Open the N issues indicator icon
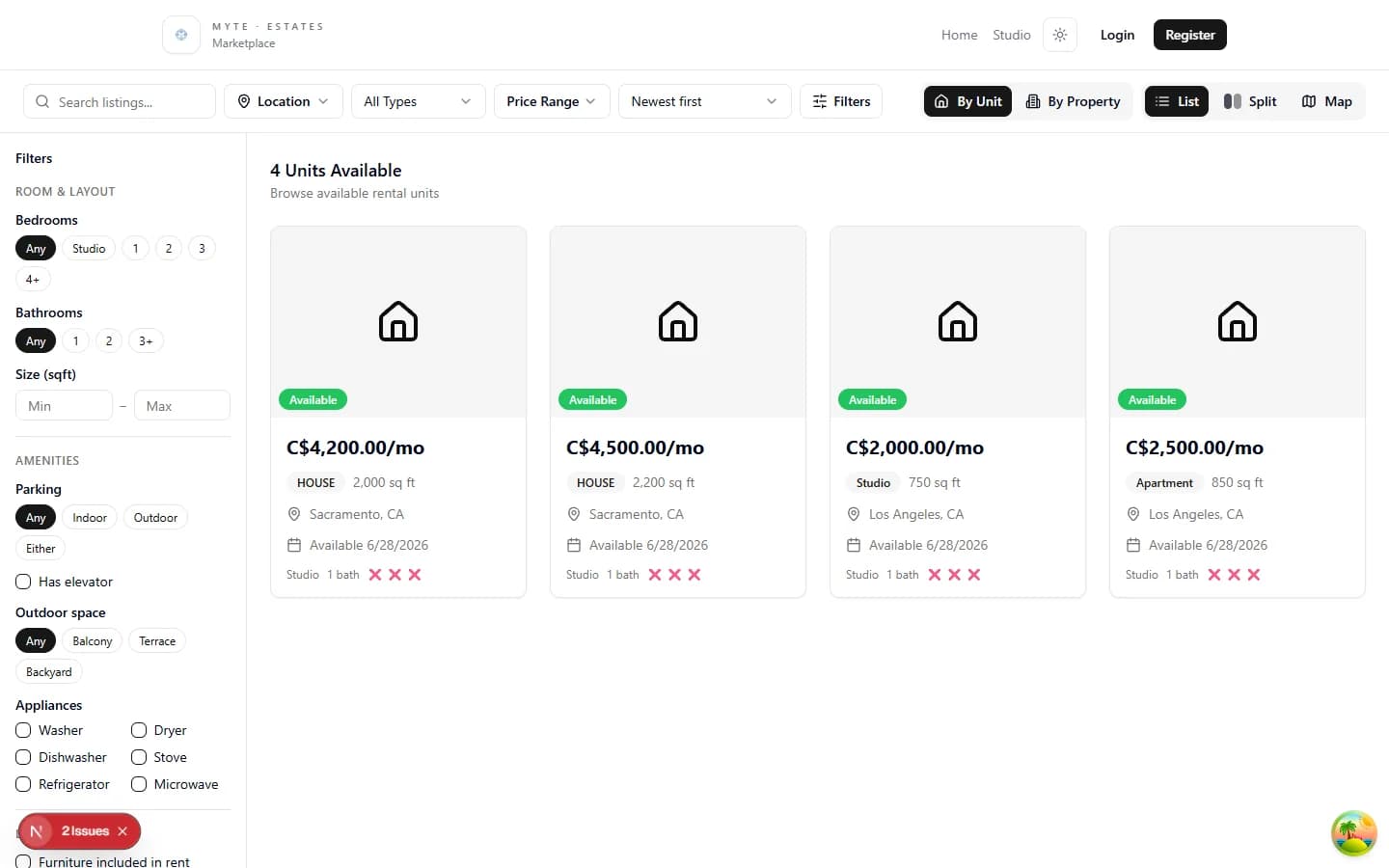The width and height of the screenshot is (1389, 868). click(x=37, y=831)
